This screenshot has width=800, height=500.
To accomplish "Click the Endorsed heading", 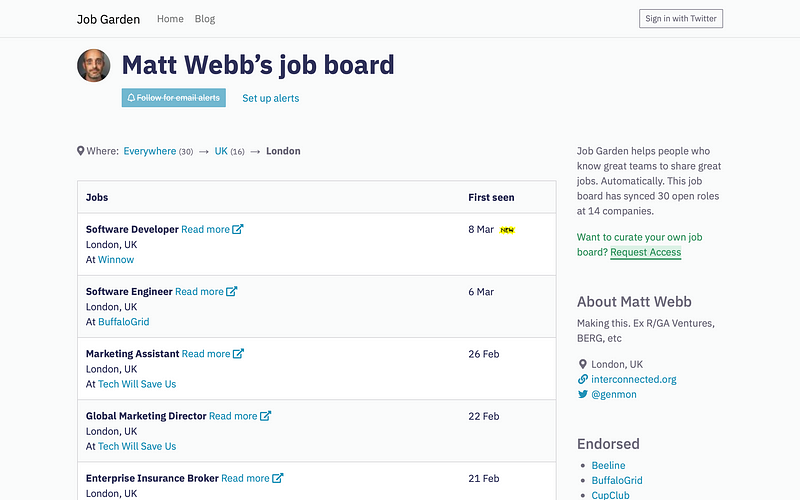I will pos(608,444).
